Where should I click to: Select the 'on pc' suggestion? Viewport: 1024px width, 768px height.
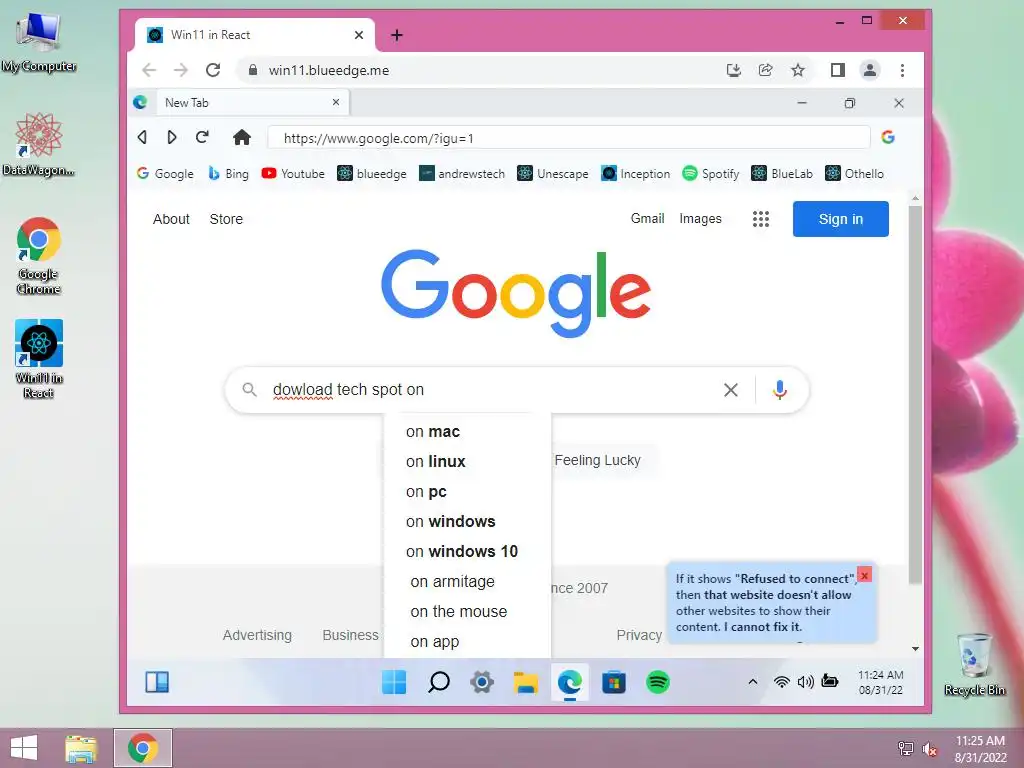(468, 492)
